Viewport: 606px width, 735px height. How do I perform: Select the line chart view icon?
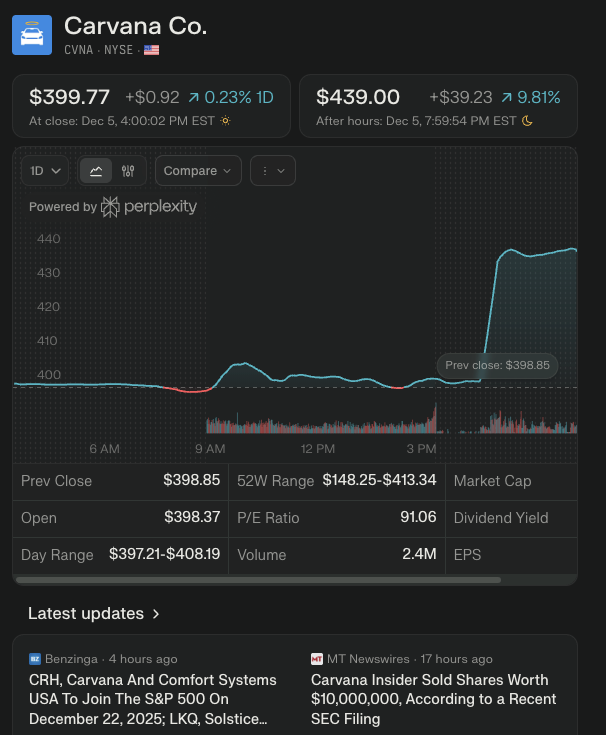[x=96, y=171]
